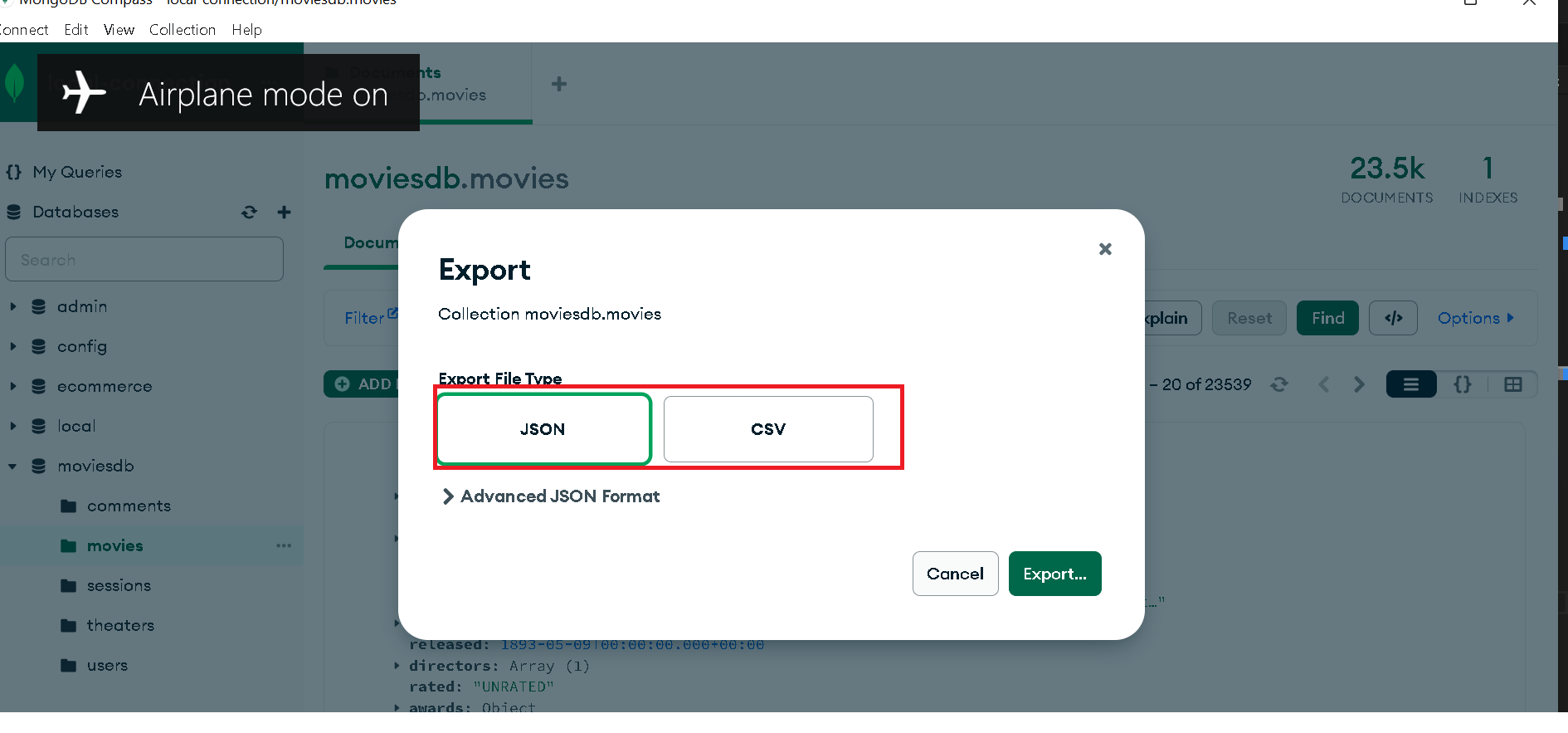This screenshot has height=733, width=1568.
Task: Click the moviesdb.movies heading
Action: tap(446, 178)
